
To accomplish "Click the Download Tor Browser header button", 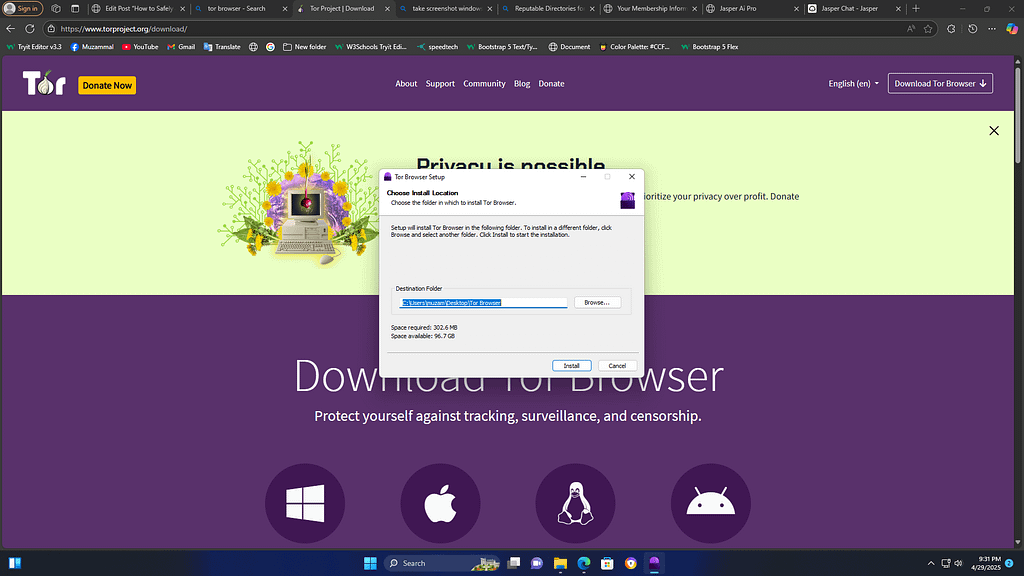I will pyautogui.click(x=940, y=84).
